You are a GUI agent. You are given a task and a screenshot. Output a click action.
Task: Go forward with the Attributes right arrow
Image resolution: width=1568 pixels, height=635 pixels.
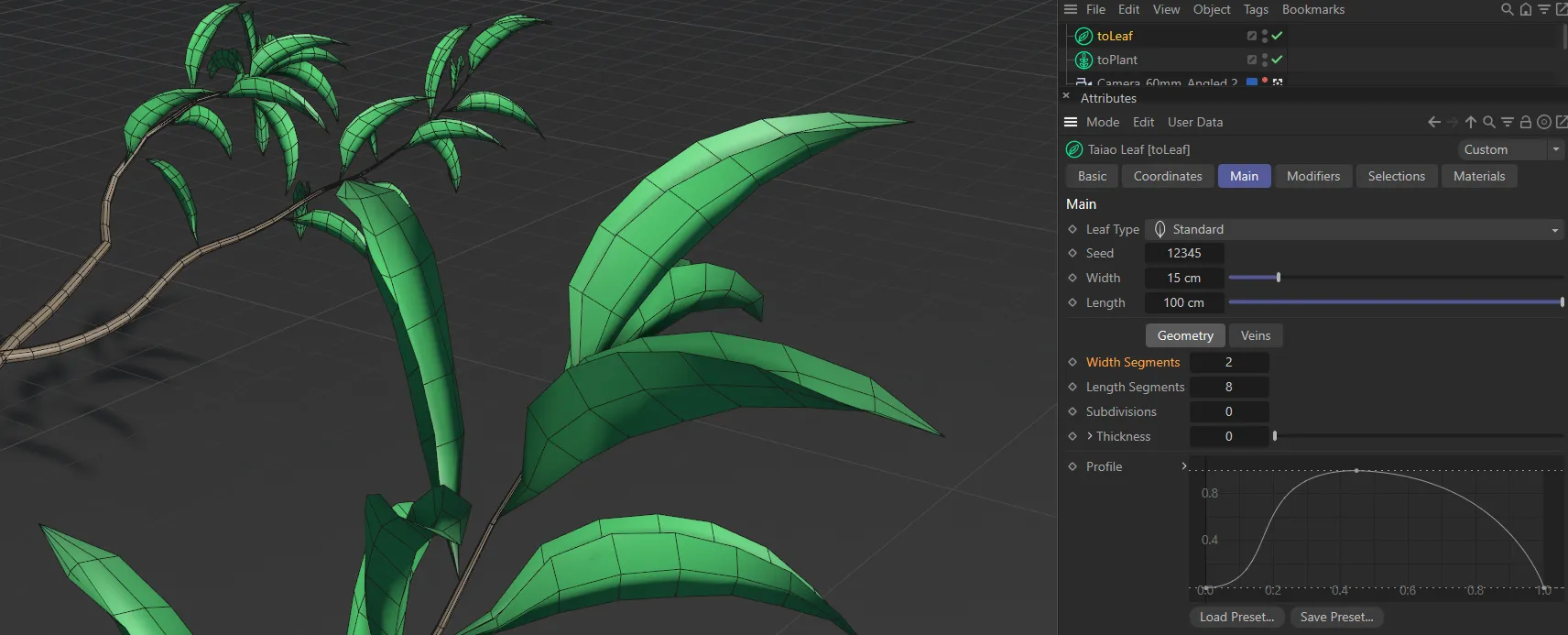[x=1452, y=122]
